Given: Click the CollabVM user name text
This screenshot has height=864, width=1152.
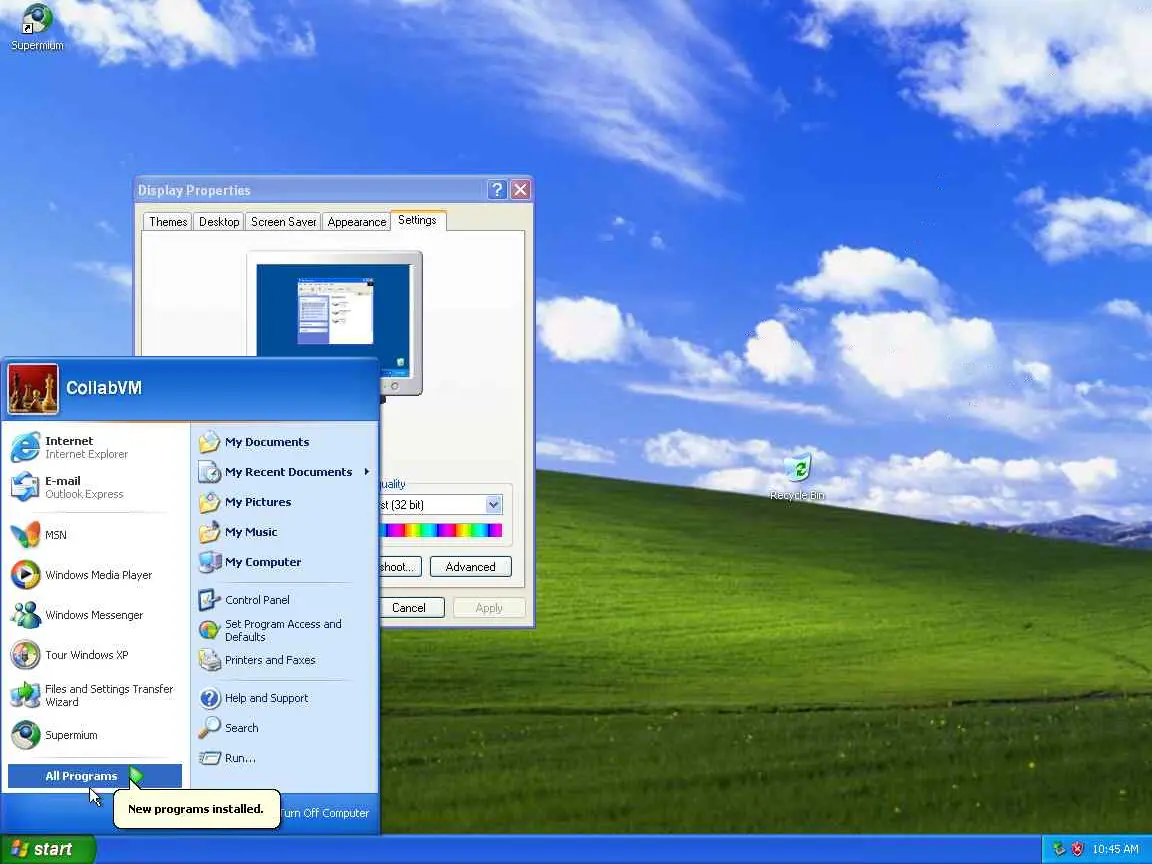Looking at the screenshot, I should 104,388.
